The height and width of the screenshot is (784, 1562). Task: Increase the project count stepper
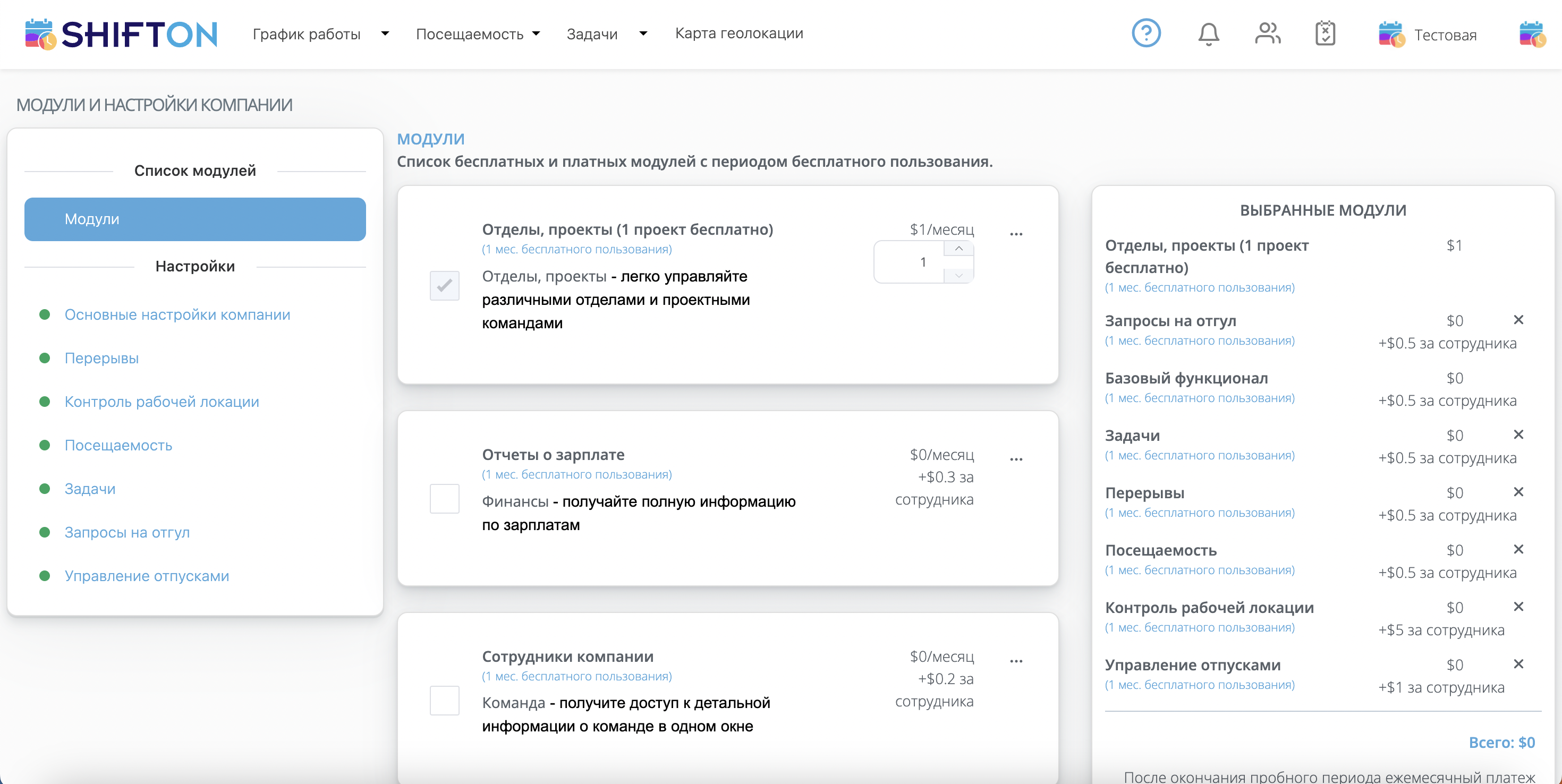(x=958, y=249)
